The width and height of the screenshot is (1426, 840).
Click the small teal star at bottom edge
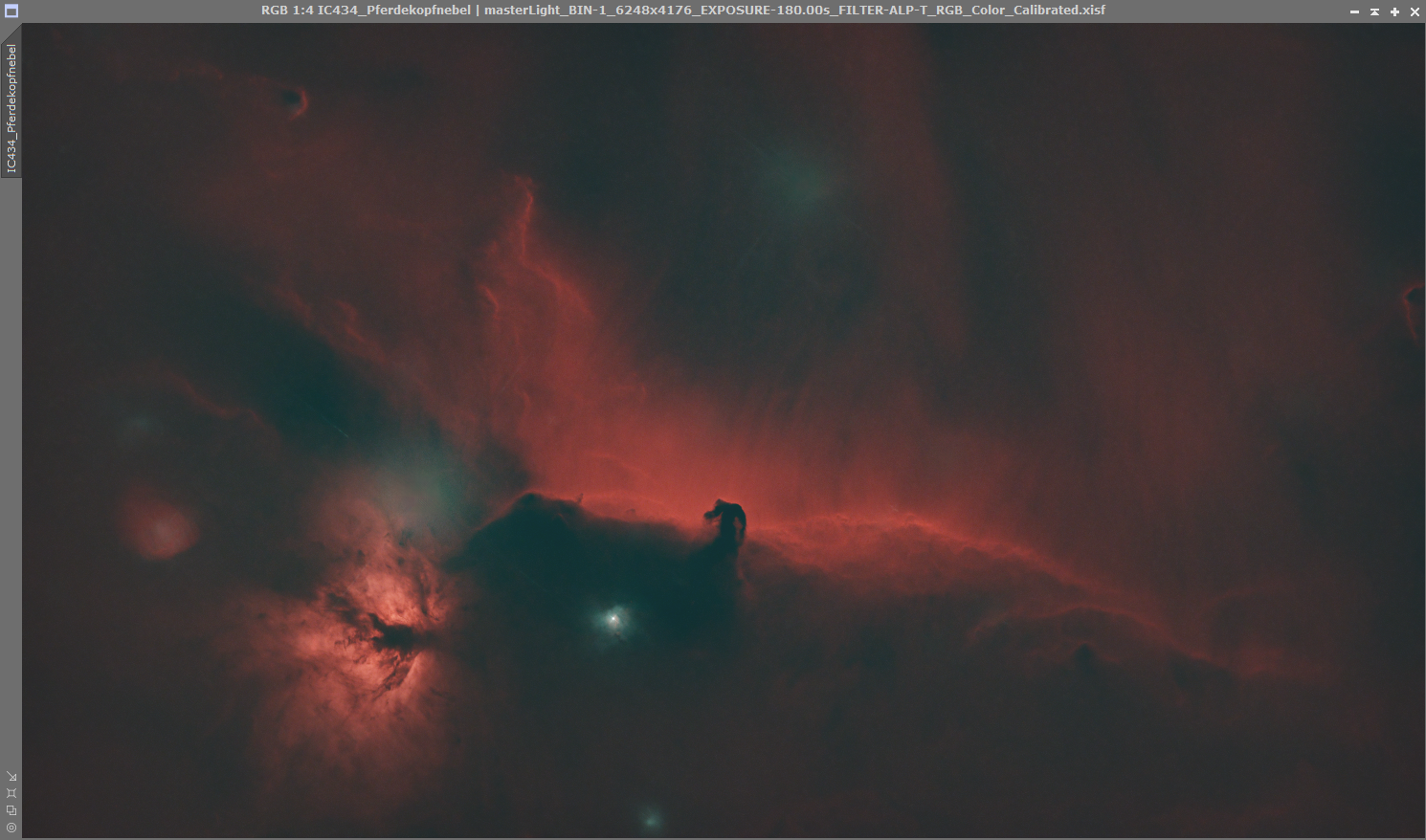coord(652,819)
